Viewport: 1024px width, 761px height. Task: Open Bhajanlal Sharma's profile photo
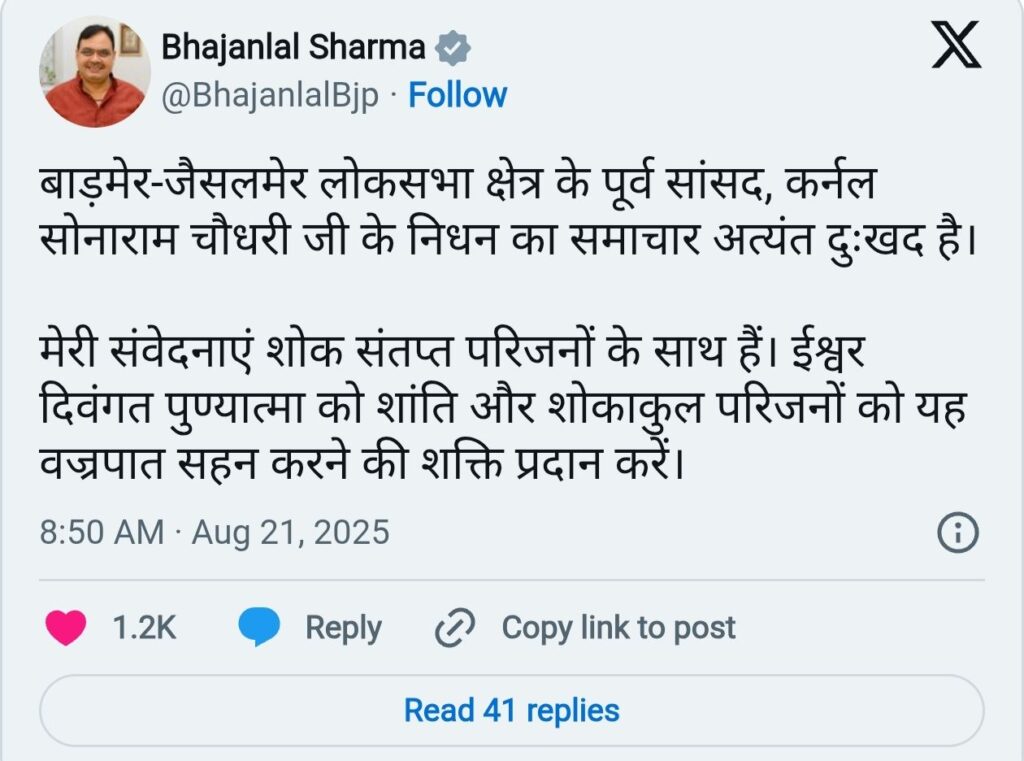95,72
